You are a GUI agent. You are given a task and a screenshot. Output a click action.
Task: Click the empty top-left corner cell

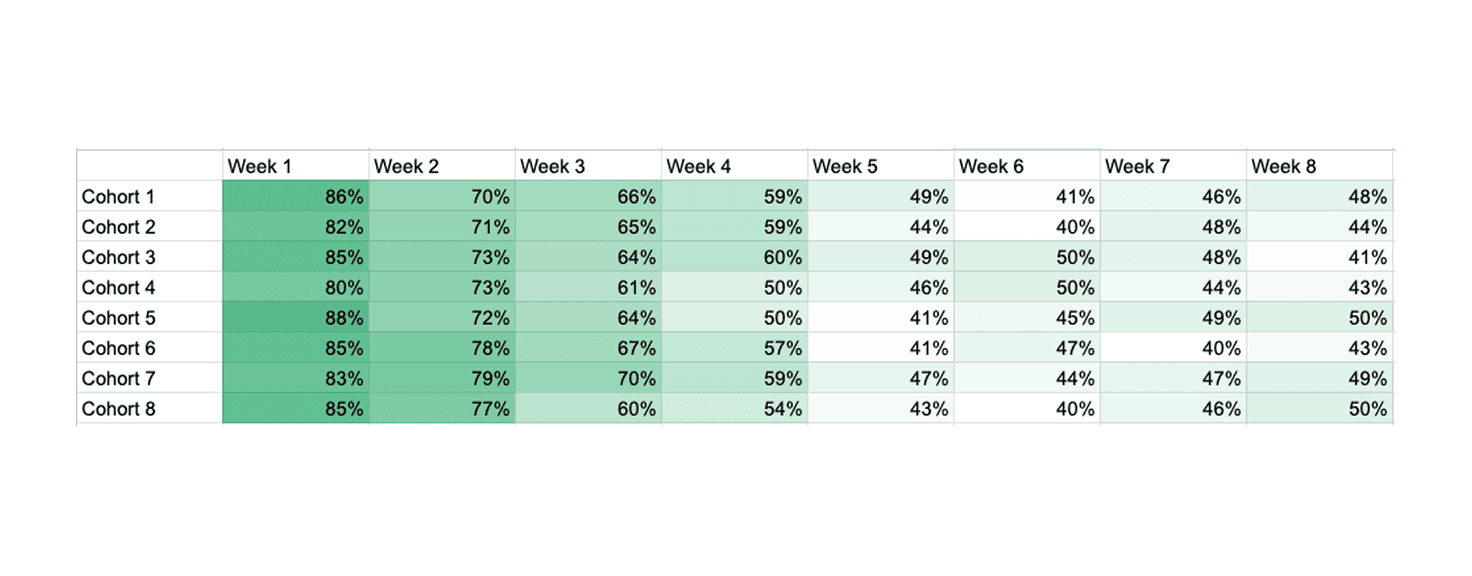pyautogui.click(x=149, y=166)
